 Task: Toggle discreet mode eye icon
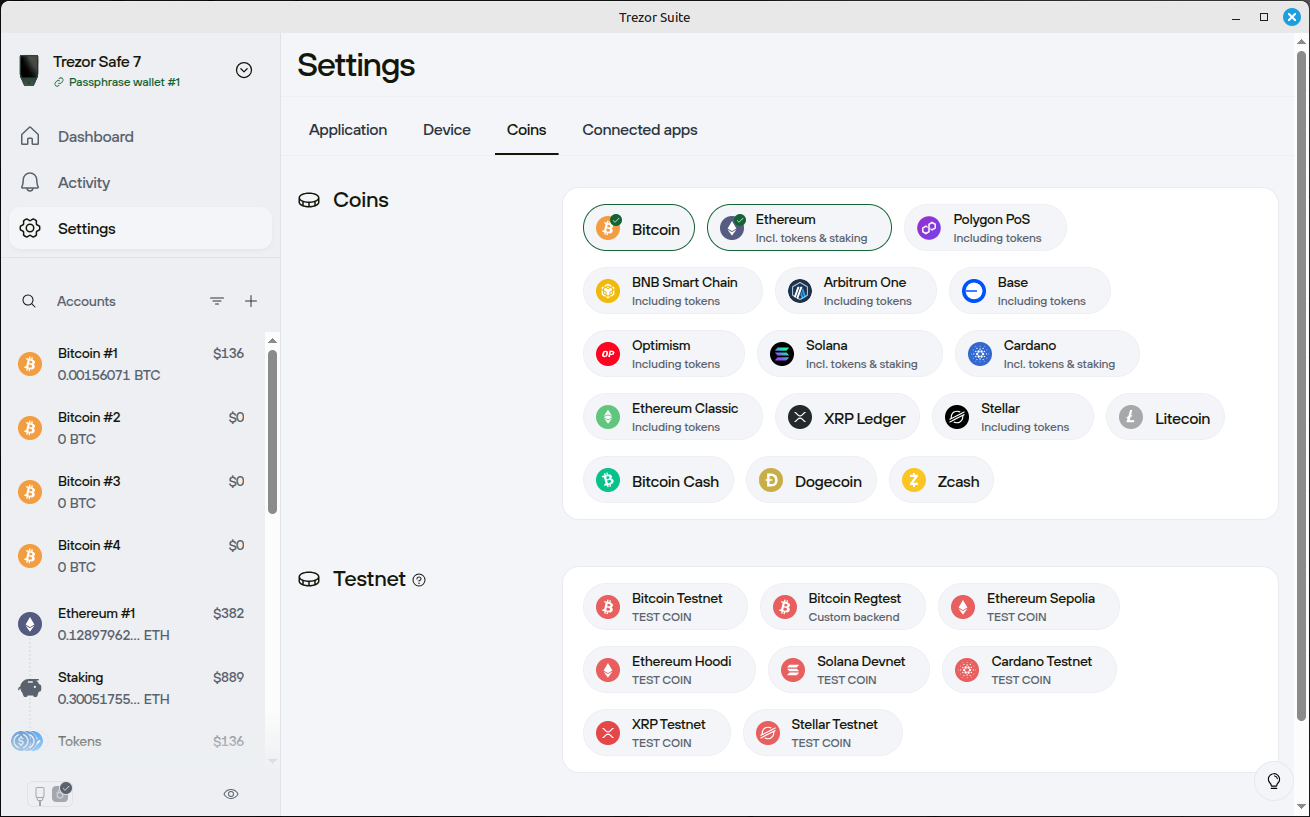tap(231, 794)
